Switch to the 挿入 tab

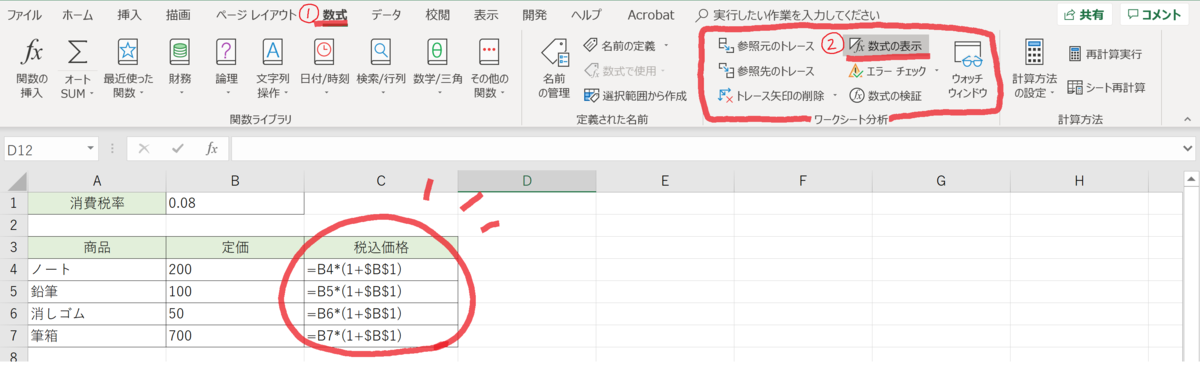pos(129,15)
